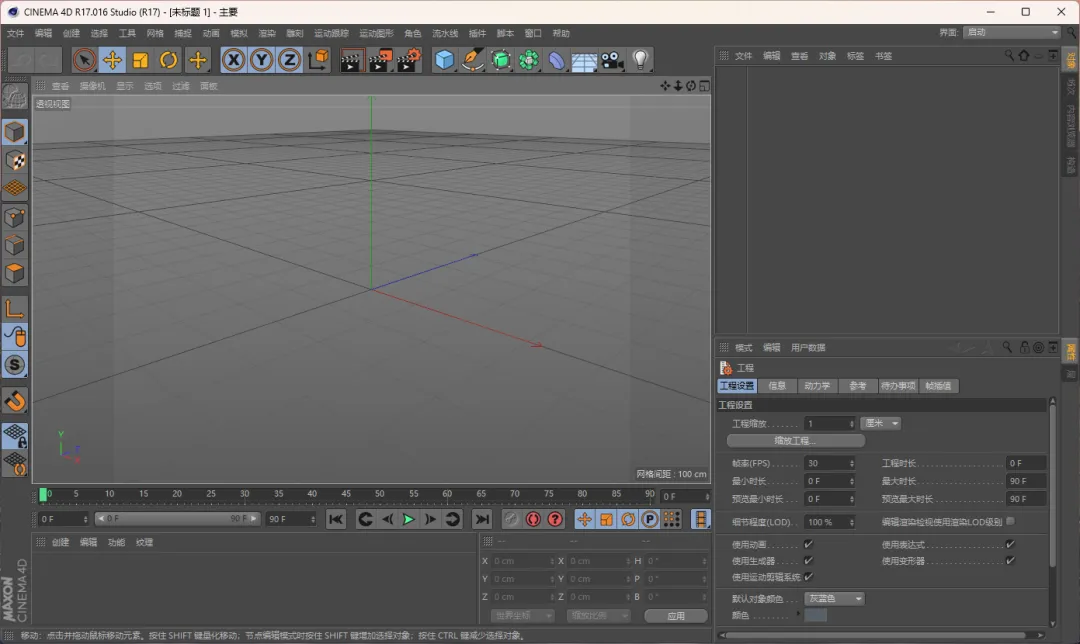Switch to the 动力学 tab
1080x644 pixels.
(x=816, y=386)
